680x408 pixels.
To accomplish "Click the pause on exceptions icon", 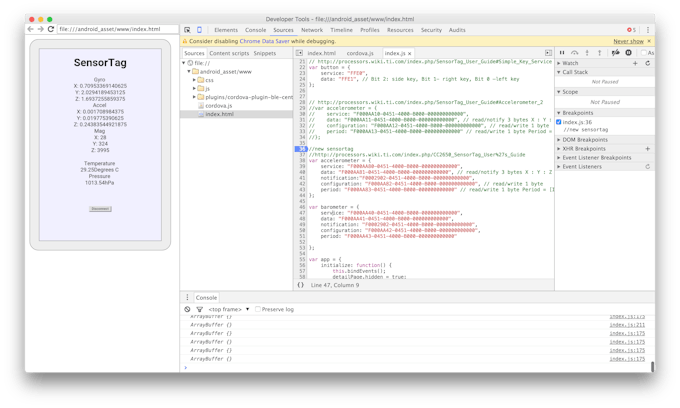I will 628,52.
